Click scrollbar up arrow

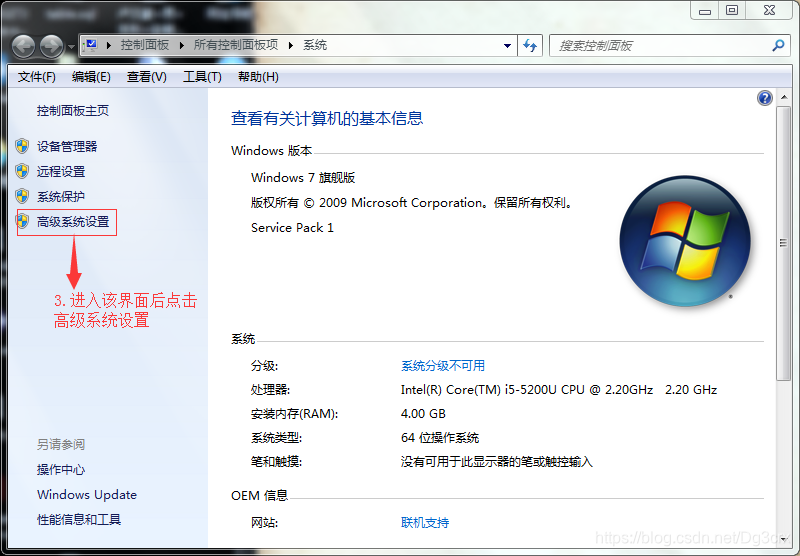coord(784,97)
